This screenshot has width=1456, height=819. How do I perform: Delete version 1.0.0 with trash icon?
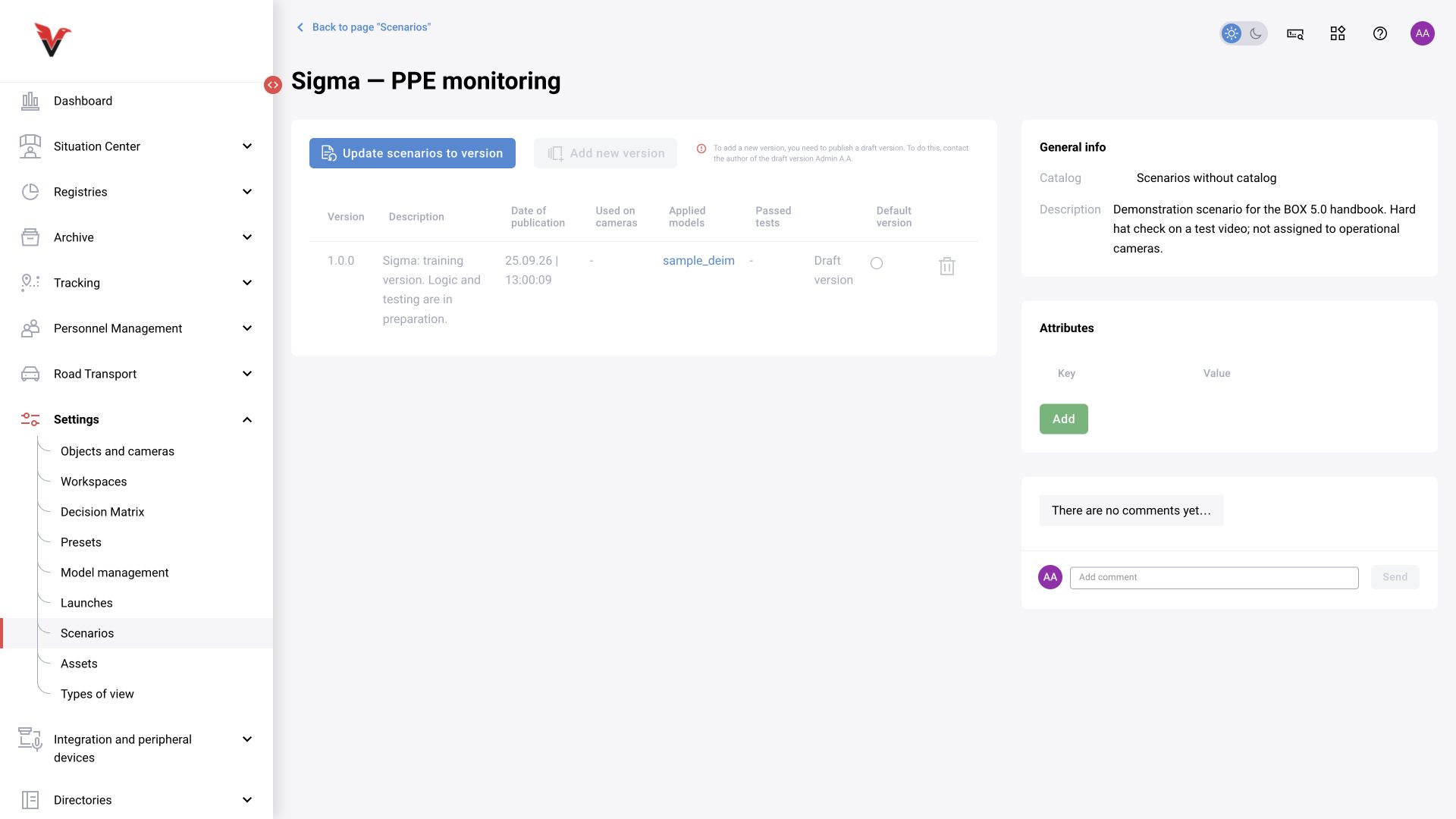point(947,266)
